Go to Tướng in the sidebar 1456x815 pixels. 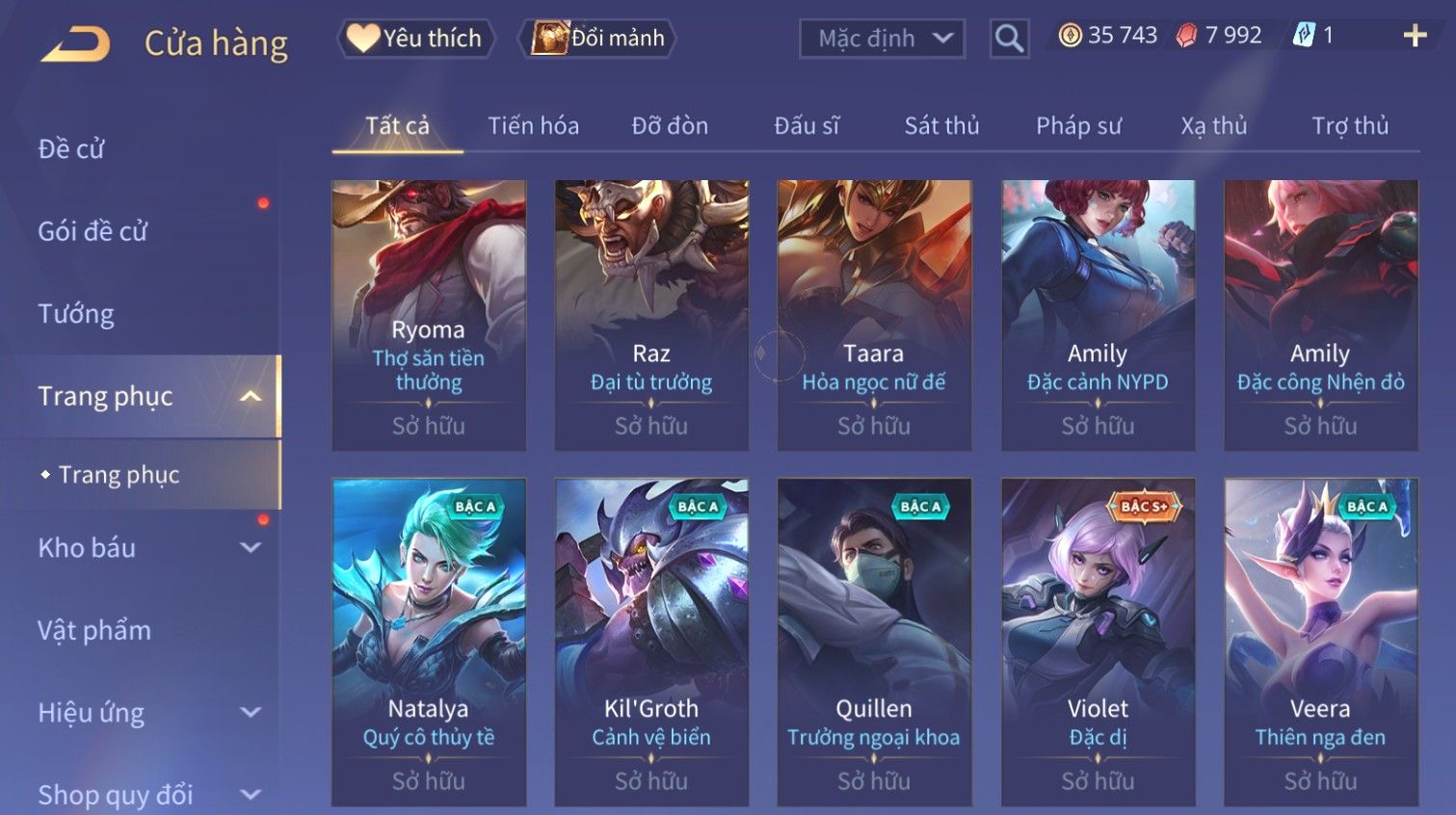coord(76,314)
